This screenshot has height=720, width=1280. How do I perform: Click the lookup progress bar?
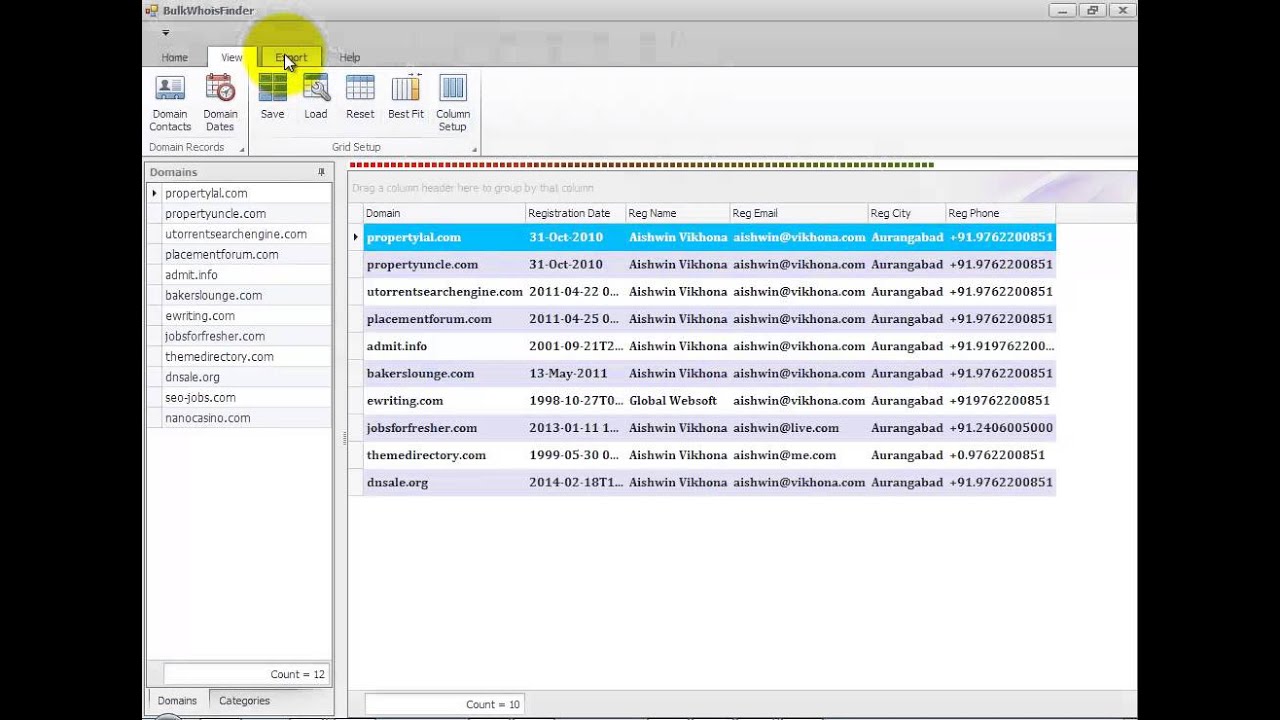click(x=642, y=165)
